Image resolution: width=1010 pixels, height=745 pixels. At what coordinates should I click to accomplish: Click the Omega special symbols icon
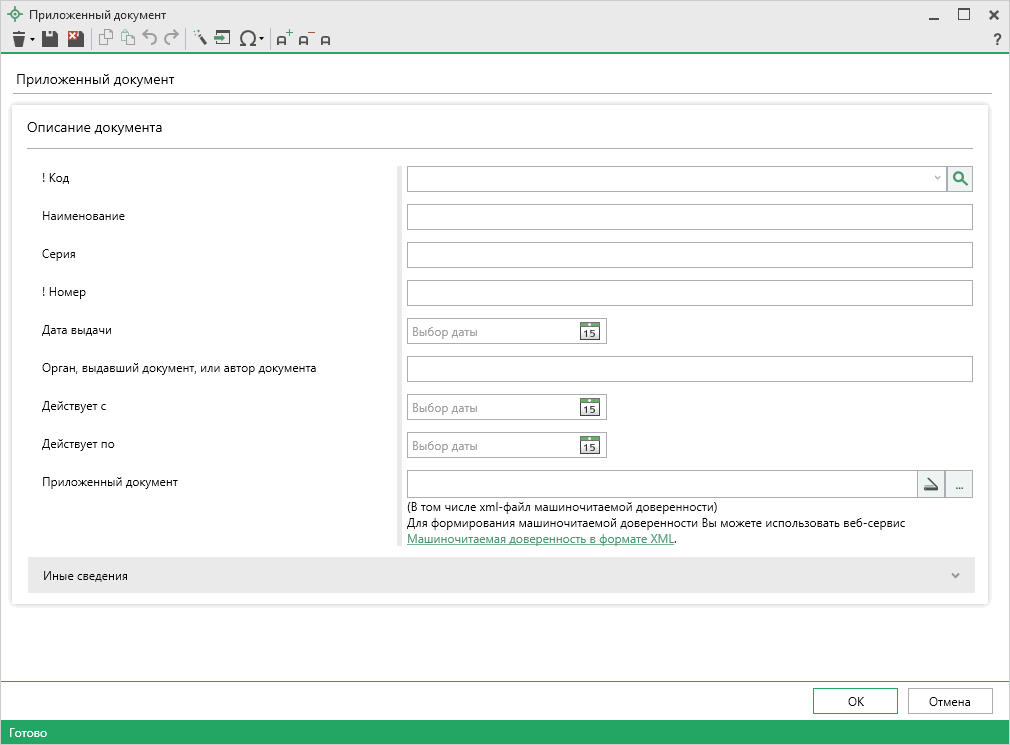(x=247, y=39)
